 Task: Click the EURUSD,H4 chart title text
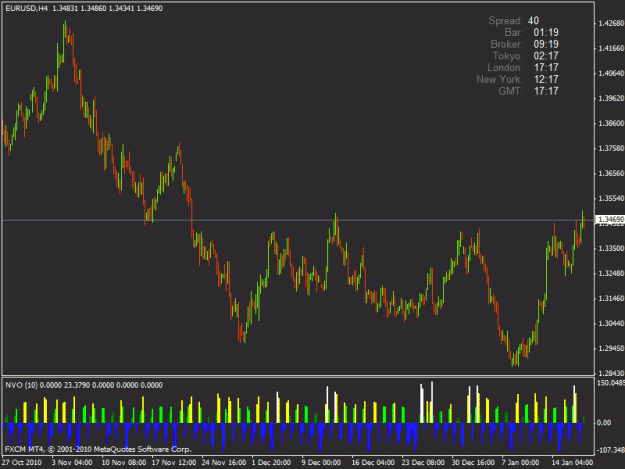click(26, 8)
